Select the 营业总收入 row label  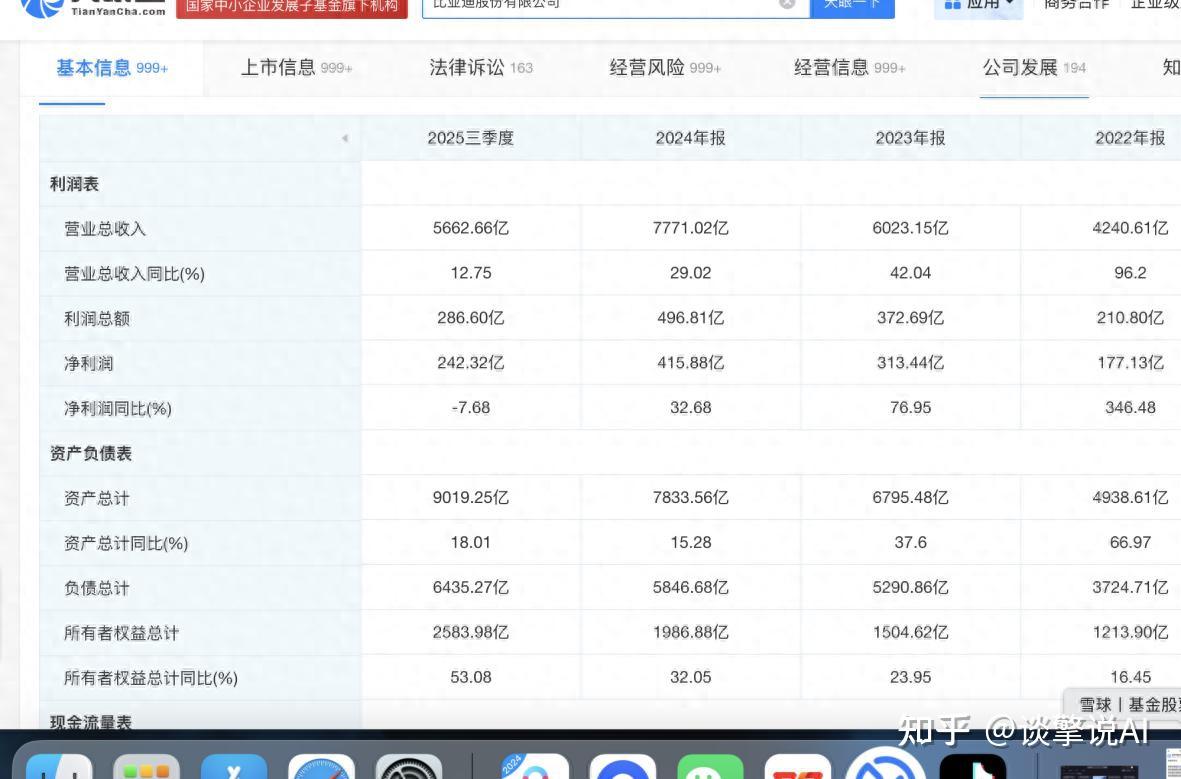[x=105, y=228]
